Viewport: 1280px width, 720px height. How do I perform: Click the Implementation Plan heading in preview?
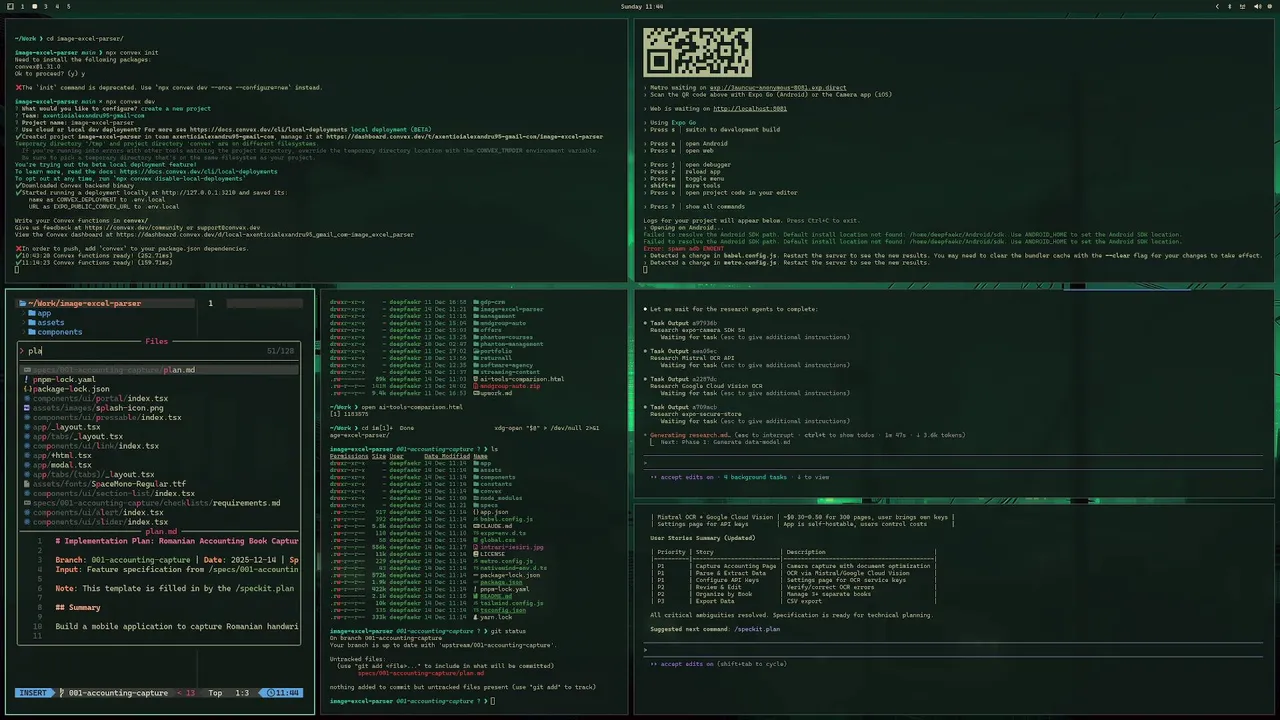177,541
